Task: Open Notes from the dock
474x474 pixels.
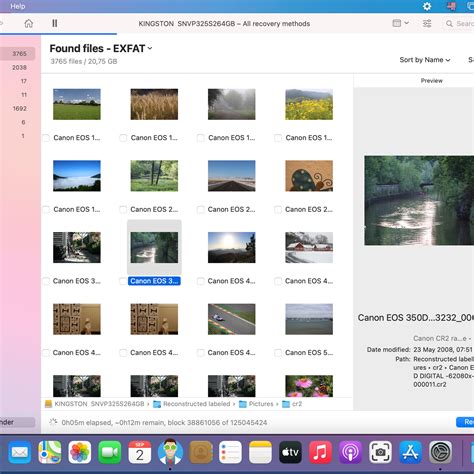Action: tap(260, 452)
